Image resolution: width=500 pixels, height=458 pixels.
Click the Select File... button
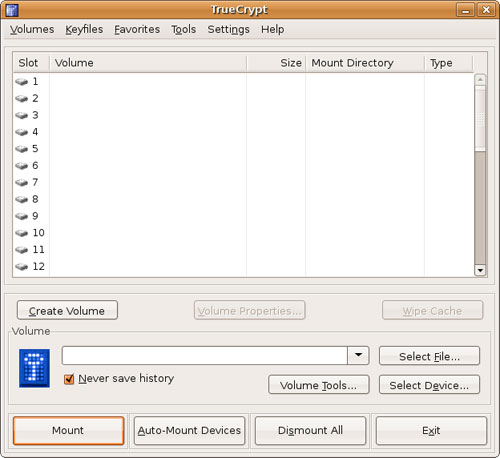point(429,356)
